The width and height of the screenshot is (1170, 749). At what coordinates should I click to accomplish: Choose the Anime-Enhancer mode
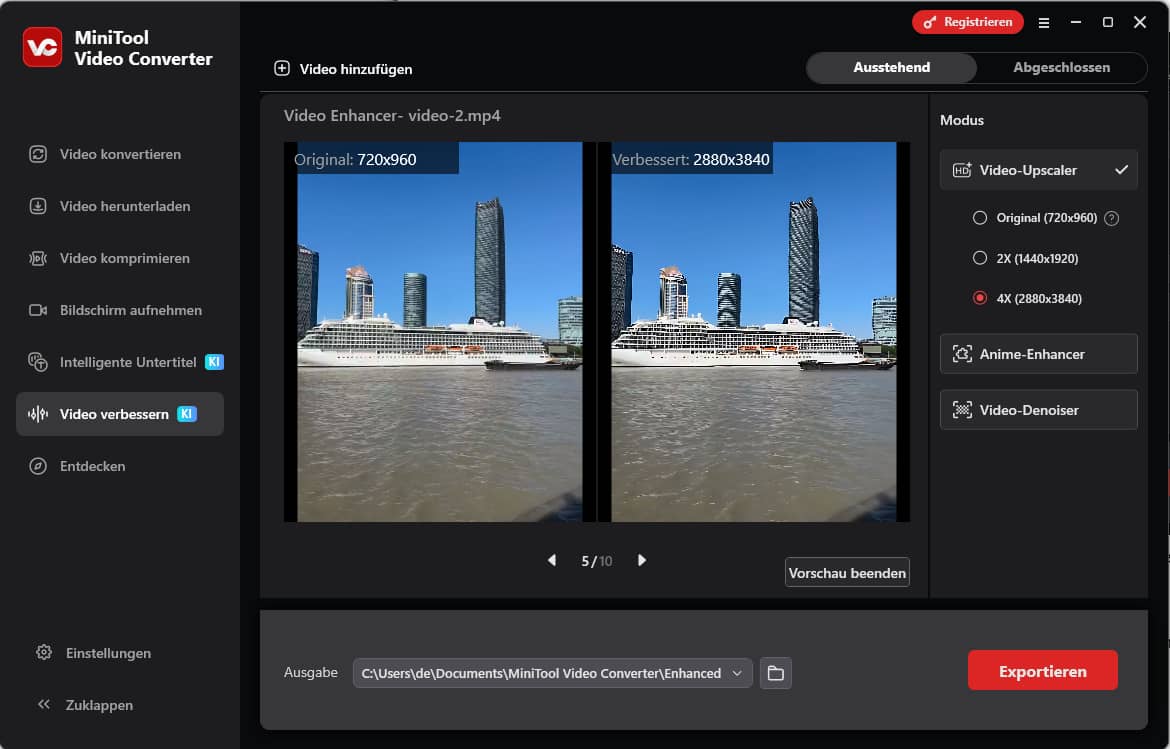coord(1039,354)
